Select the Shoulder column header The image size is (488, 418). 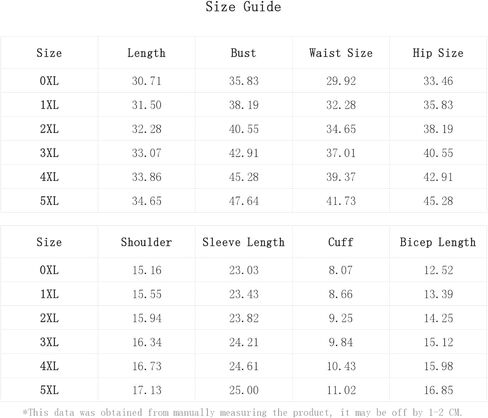[146, 242]
